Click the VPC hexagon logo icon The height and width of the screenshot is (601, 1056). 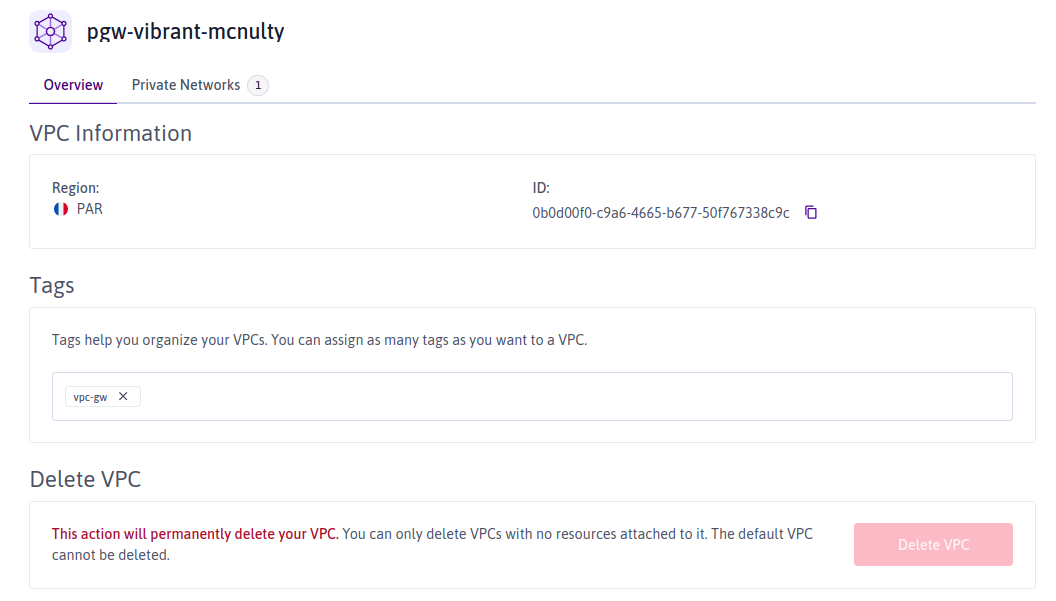[x=51, y=31]
